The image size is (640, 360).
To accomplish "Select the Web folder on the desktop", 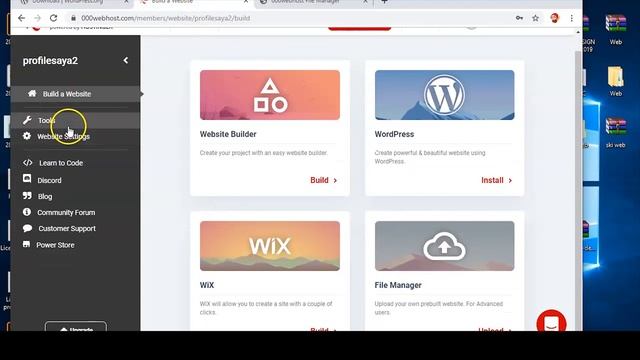I will point(616,81).
